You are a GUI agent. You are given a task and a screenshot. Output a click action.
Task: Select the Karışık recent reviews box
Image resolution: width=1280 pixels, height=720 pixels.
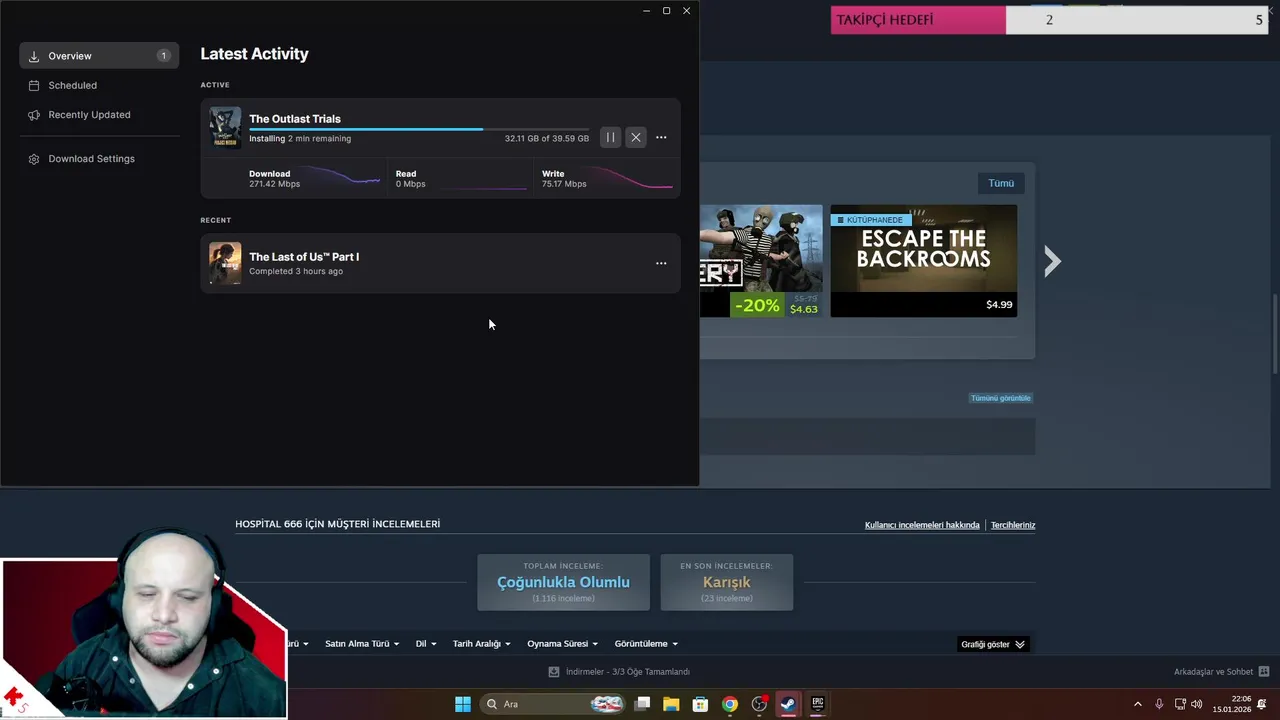[727, 582]
